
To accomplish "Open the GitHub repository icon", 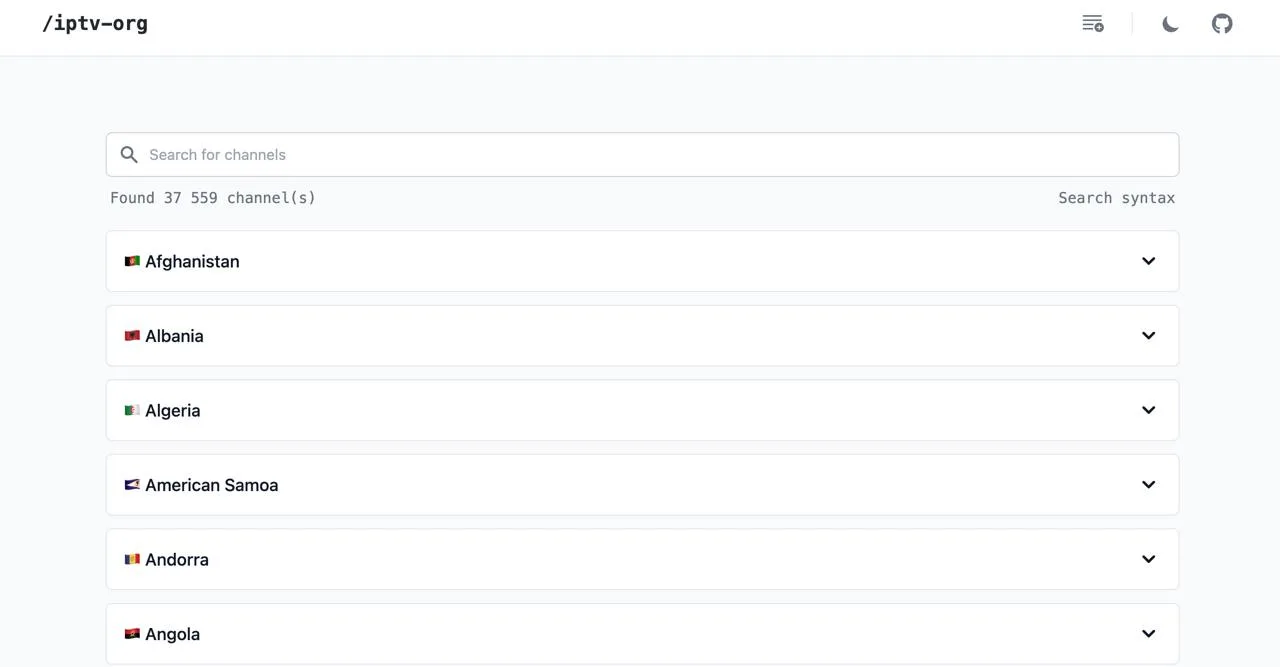I will pos(1222,23).
